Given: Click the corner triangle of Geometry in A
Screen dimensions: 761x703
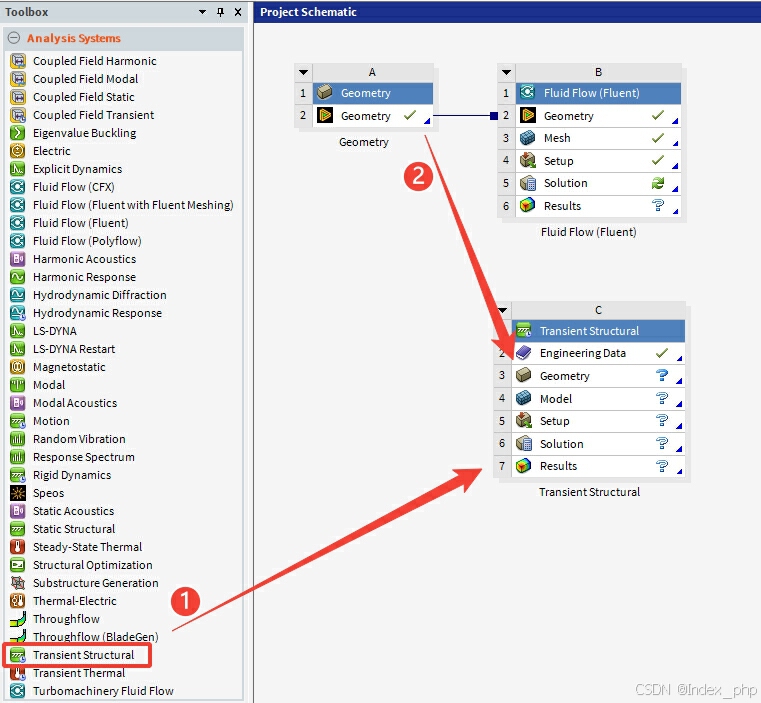Looking at the screenshot, I should 427,121.
